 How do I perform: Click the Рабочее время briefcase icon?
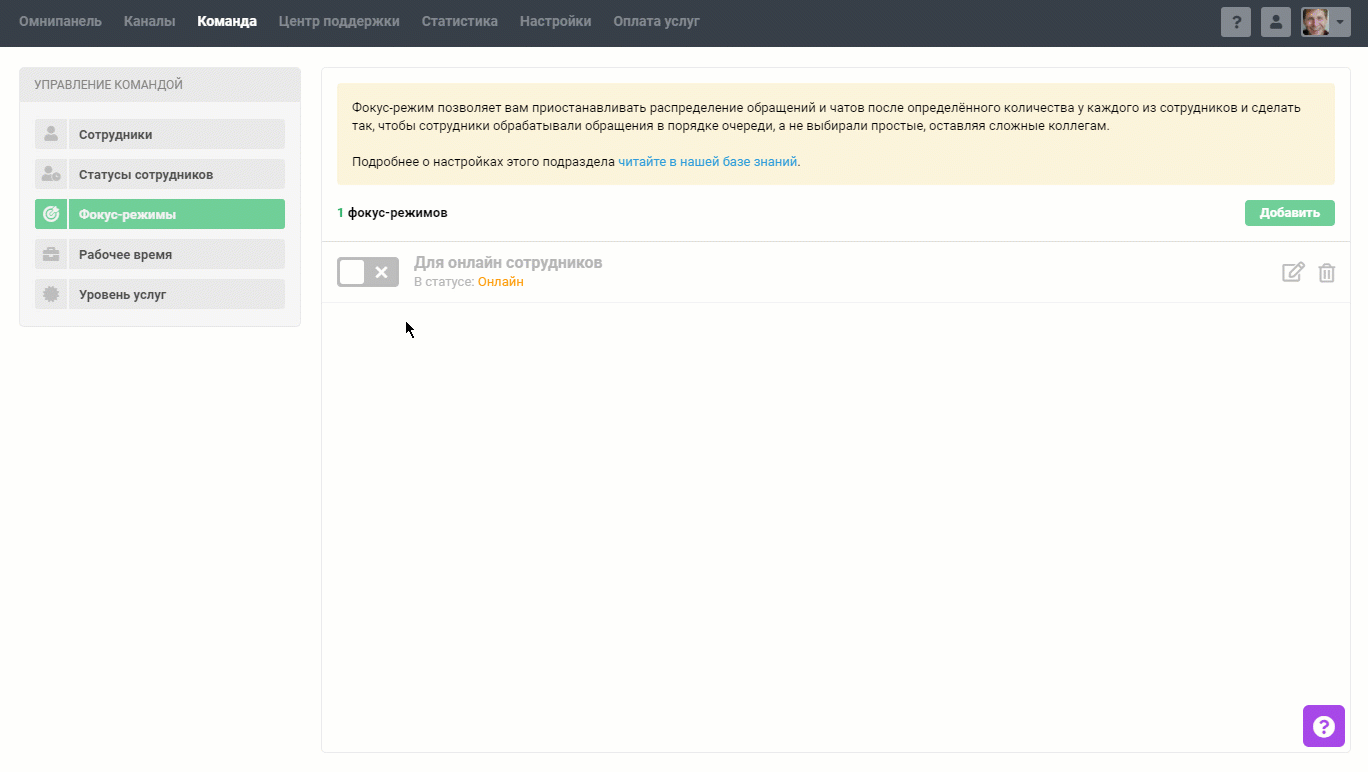tap(51, 254)
